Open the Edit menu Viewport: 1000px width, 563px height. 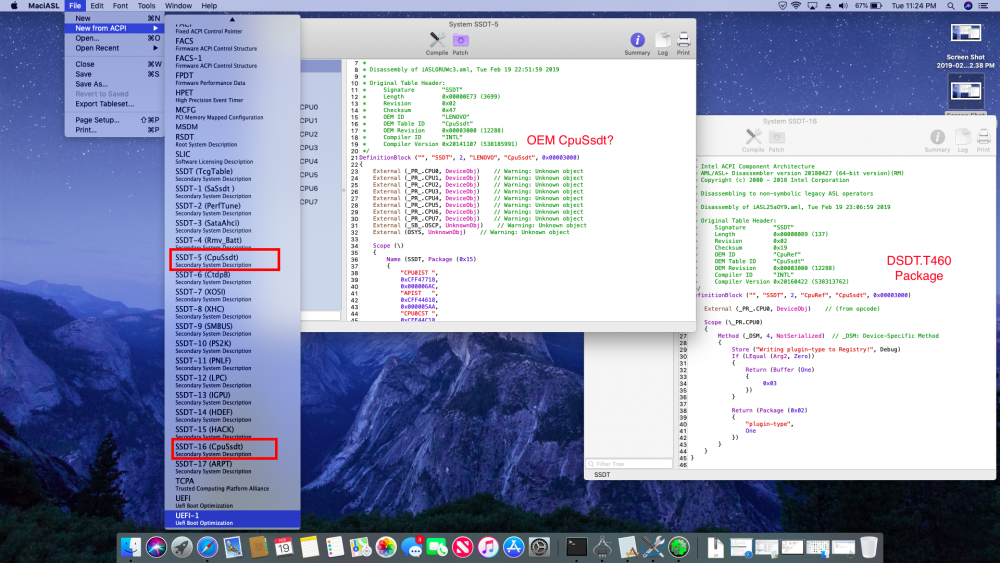pos(97,6)
